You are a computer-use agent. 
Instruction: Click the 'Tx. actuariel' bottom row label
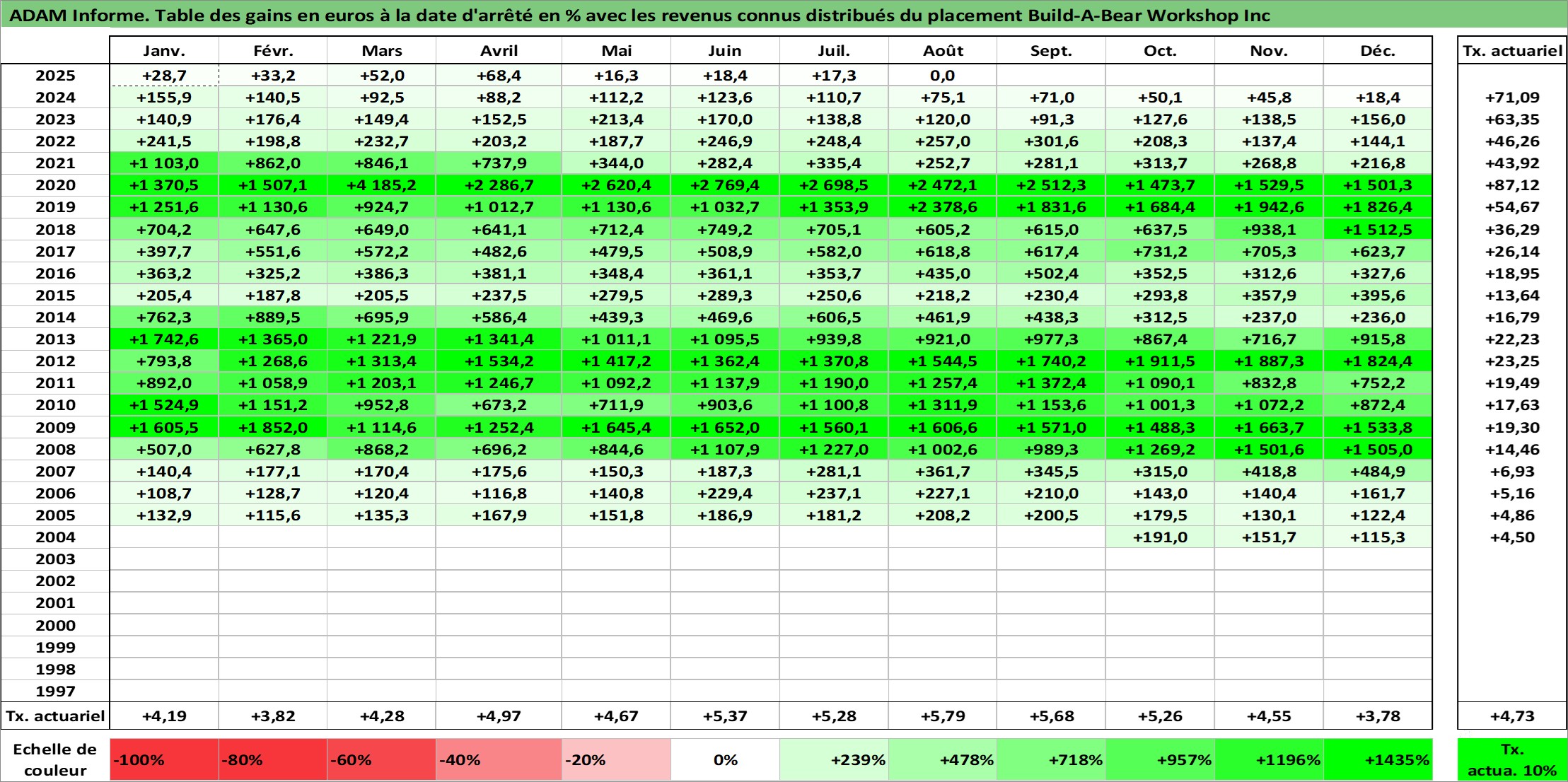pyautogui.click(x=55, y=716)
